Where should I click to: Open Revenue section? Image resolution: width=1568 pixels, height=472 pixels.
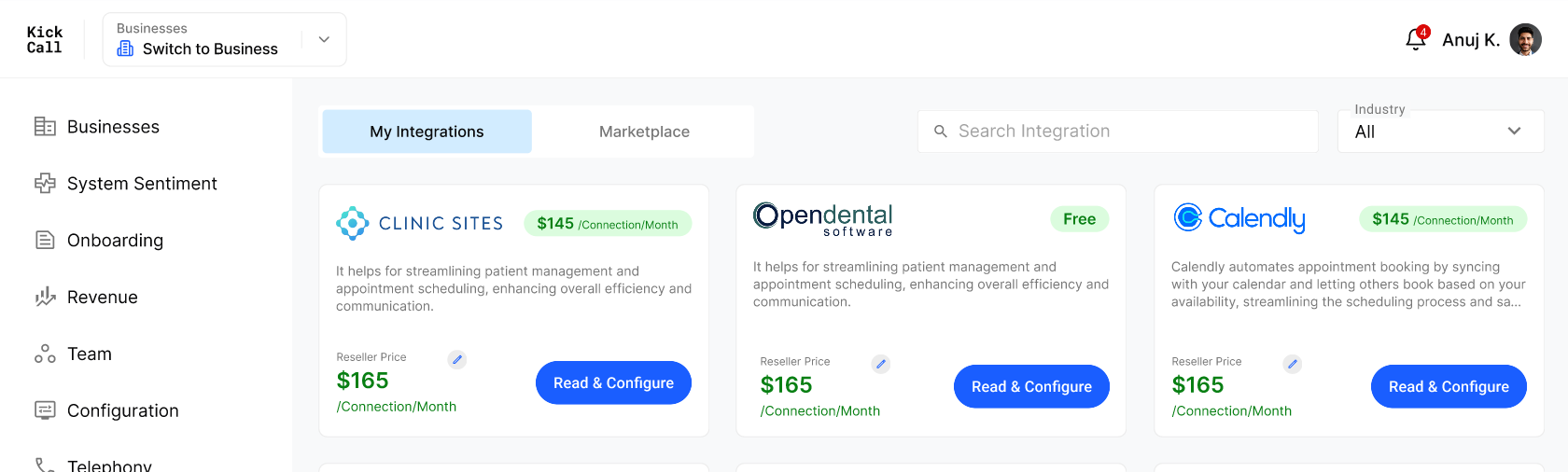pyautogui.click(x=103, y=298)
